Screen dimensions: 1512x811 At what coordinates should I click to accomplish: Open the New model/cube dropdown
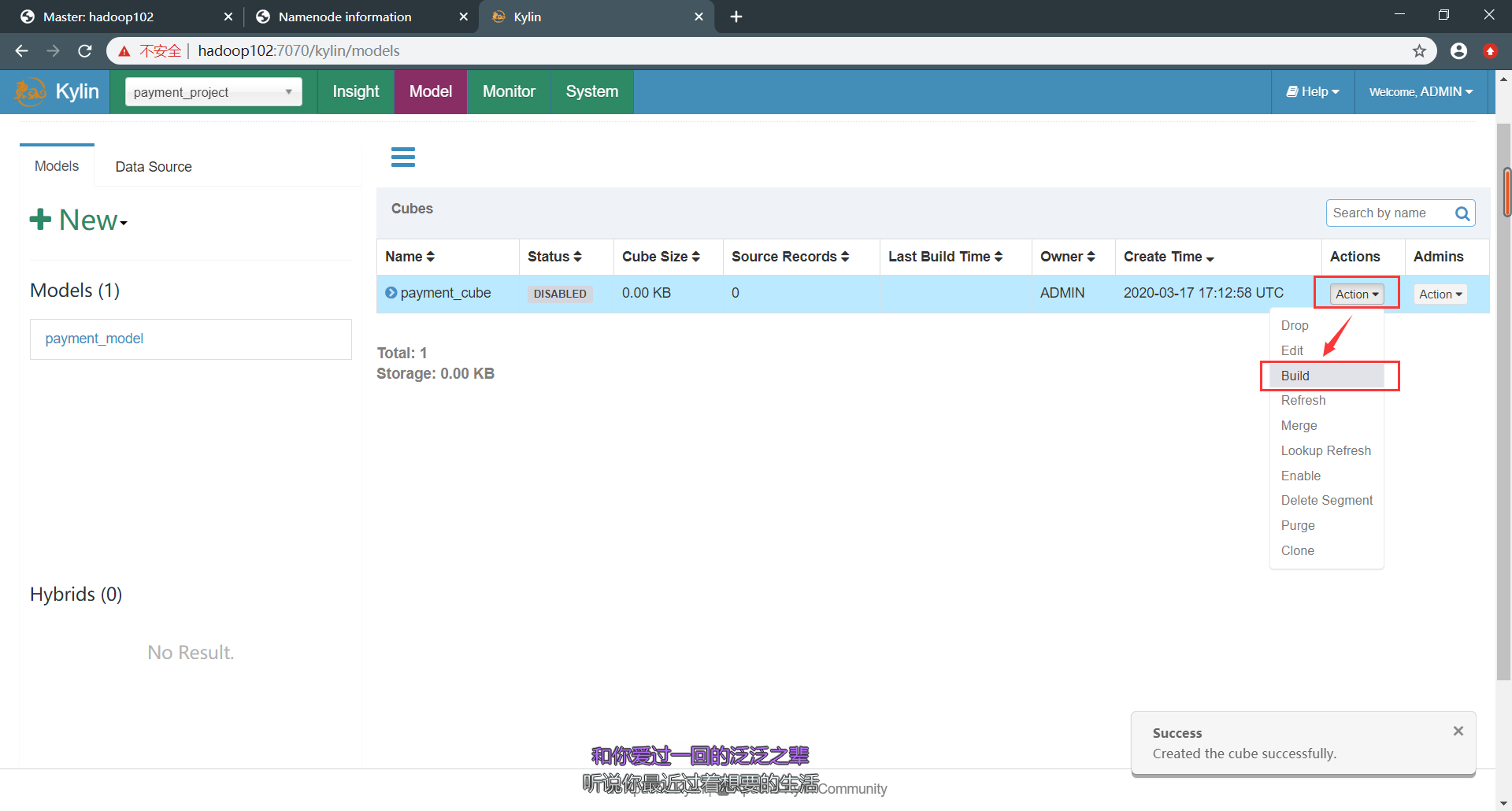[x=79, y=220]
